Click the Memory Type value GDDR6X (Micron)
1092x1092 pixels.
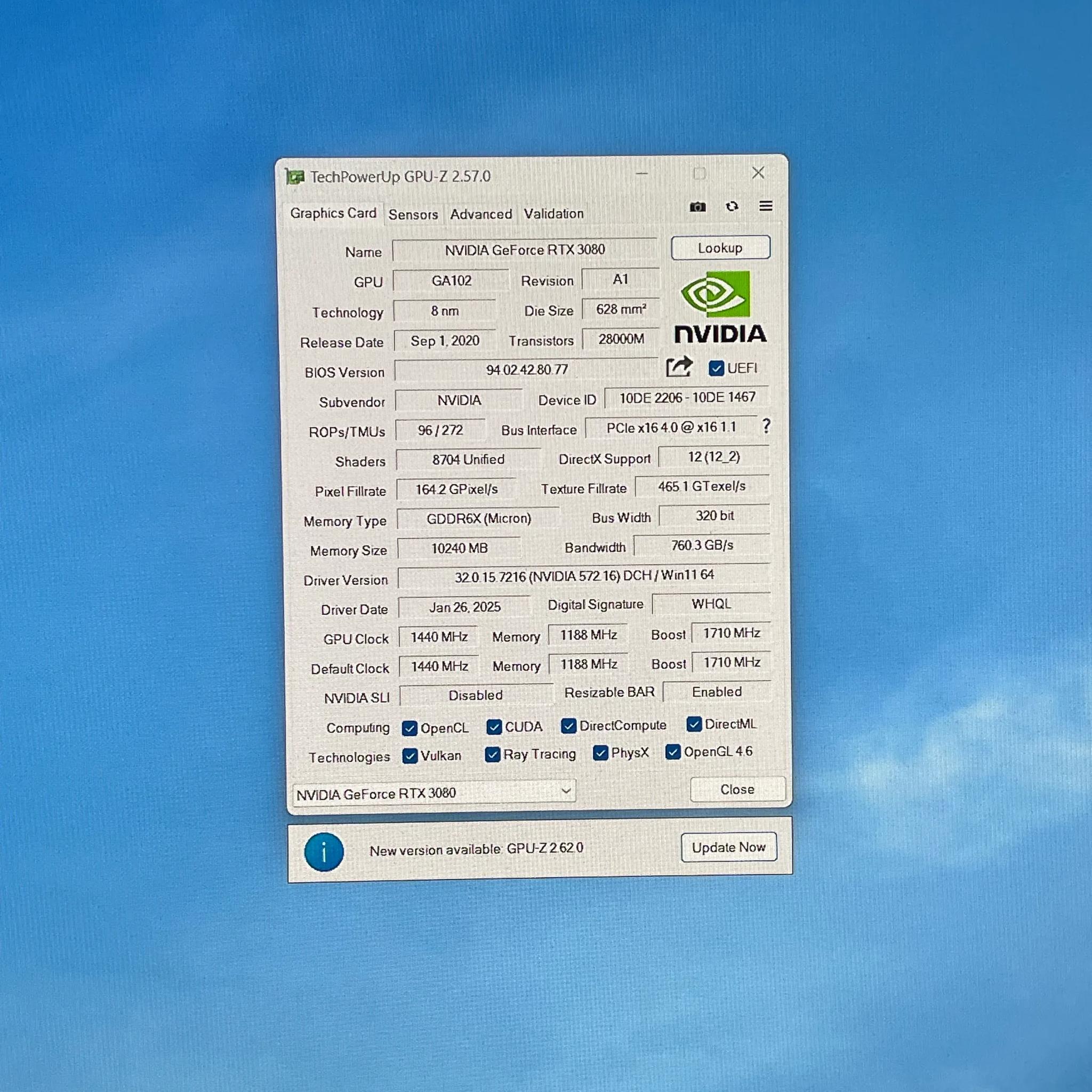(x=478, y=519)
